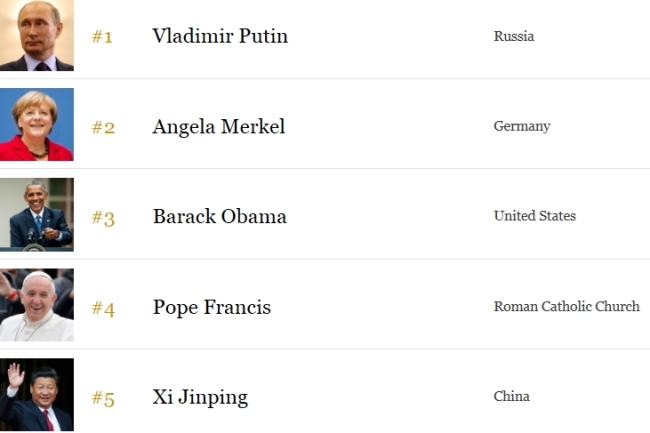Click the #5 rank number

click(x=103, y=399)
